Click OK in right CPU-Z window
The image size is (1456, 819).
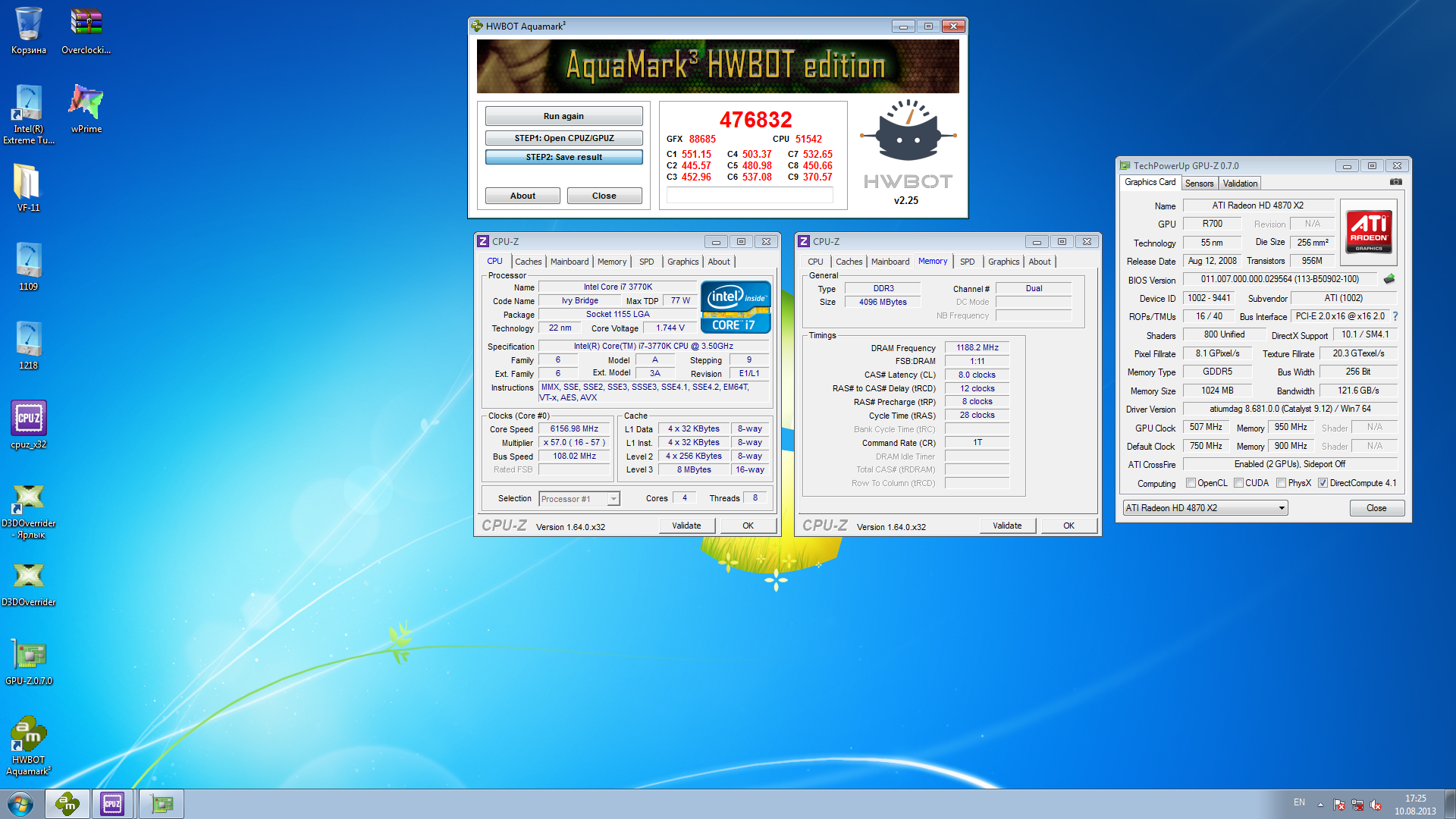click(1068, 526)
